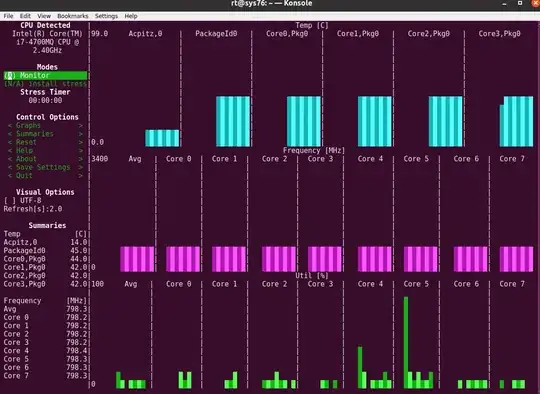Open the Summaries control option
Screen dimensions: 540x394
(x=45, y=134)
